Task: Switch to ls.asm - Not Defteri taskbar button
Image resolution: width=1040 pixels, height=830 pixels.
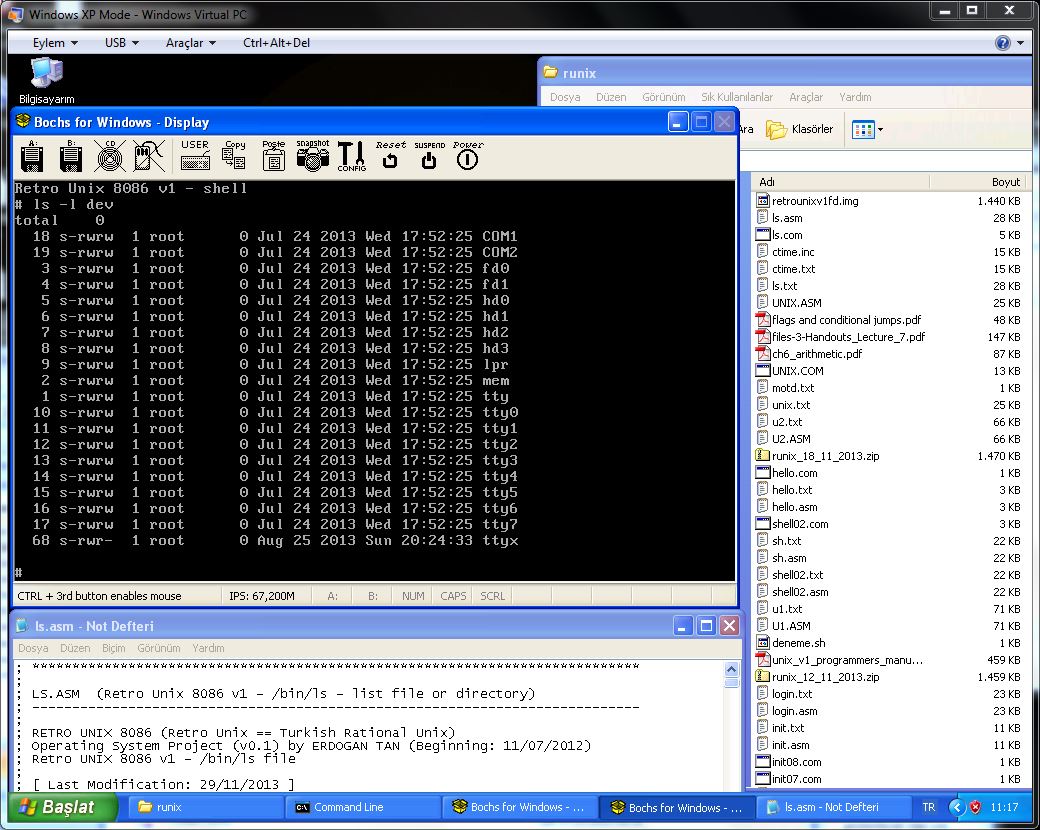Action: tap(833, 807)
